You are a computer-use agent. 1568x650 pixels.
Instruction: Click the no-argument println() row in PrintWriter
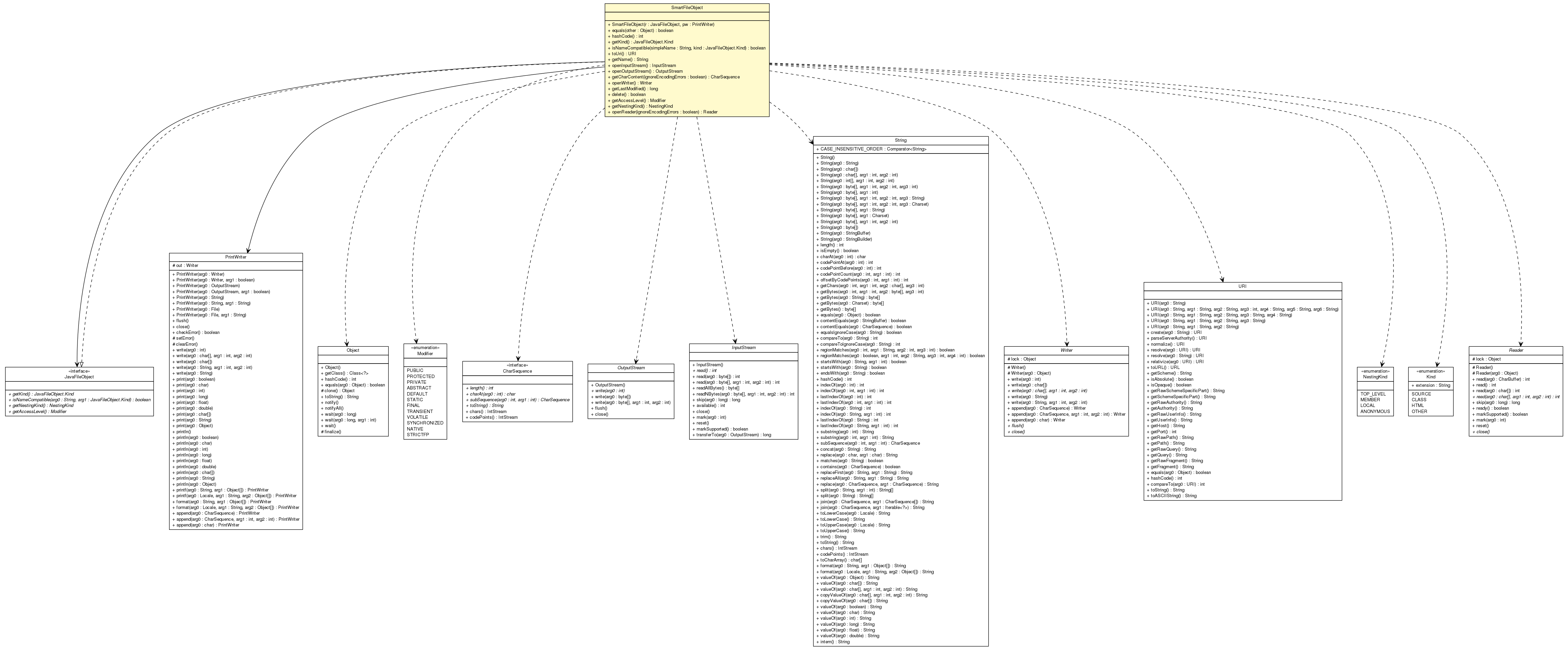(182, 432)
